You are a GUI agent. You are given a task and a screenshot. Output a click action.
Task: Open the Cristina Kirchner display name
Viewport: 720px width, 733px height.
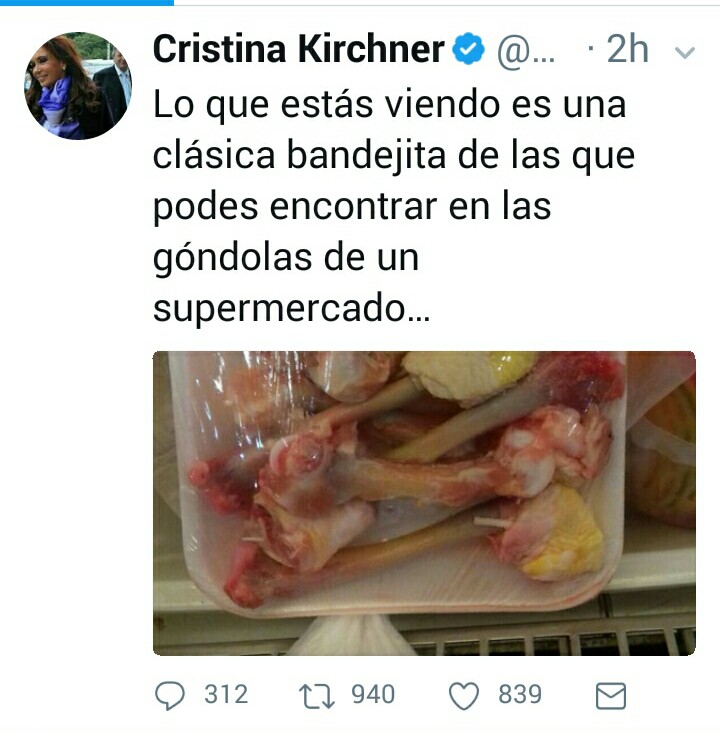(298, 49)
